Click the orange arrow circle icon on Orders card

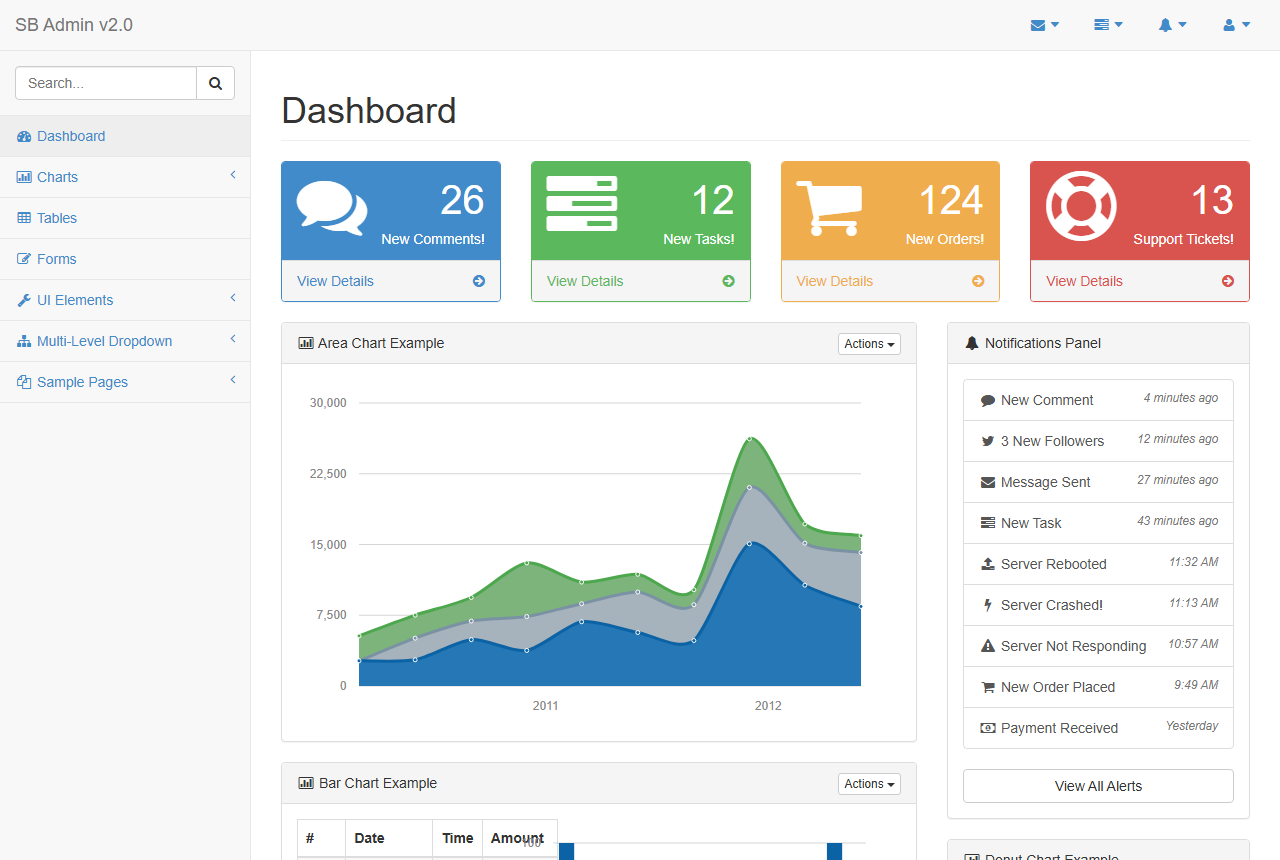click(978, 281)
